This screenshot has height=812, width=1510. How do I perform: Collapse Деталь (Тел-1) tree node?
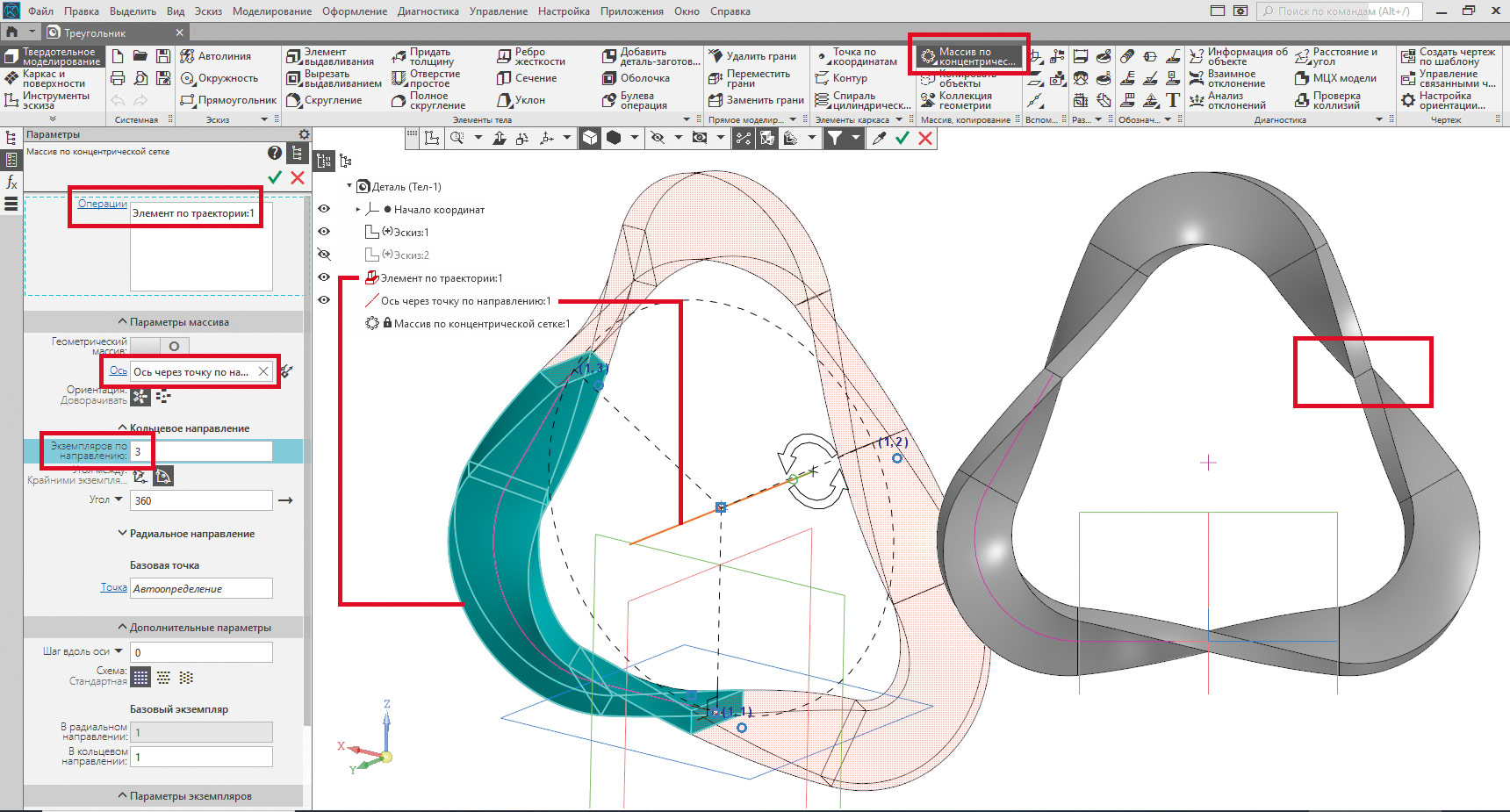(349, 186)
